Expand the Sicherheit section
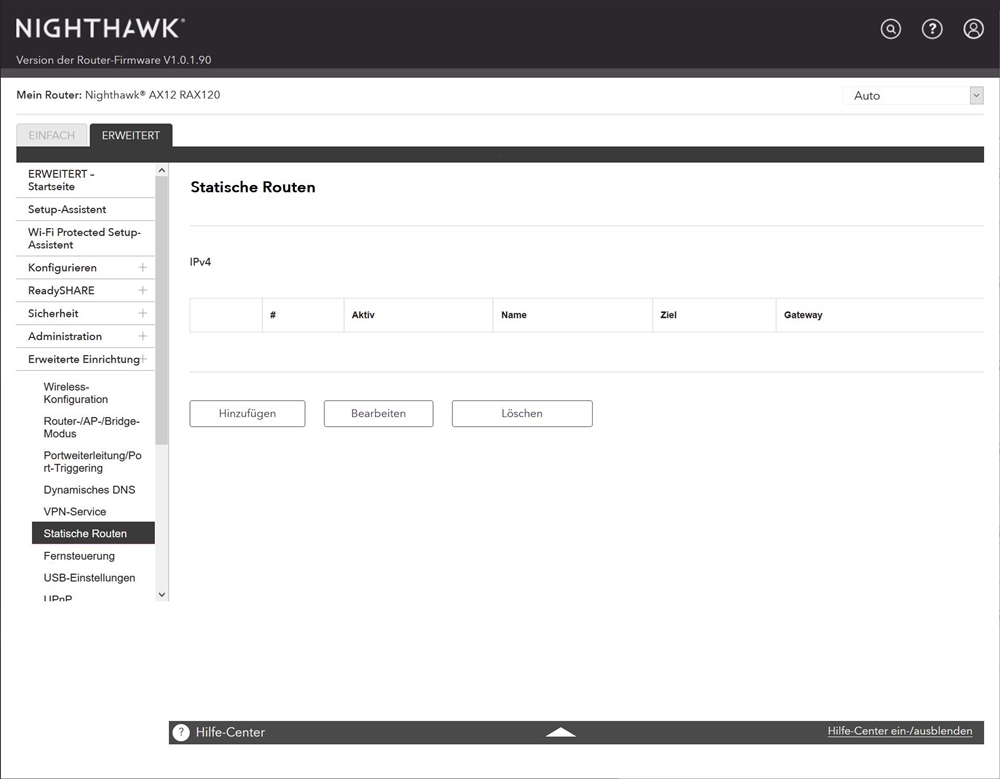This screenshot has width=1000, height=779. (x=142, y=314)
